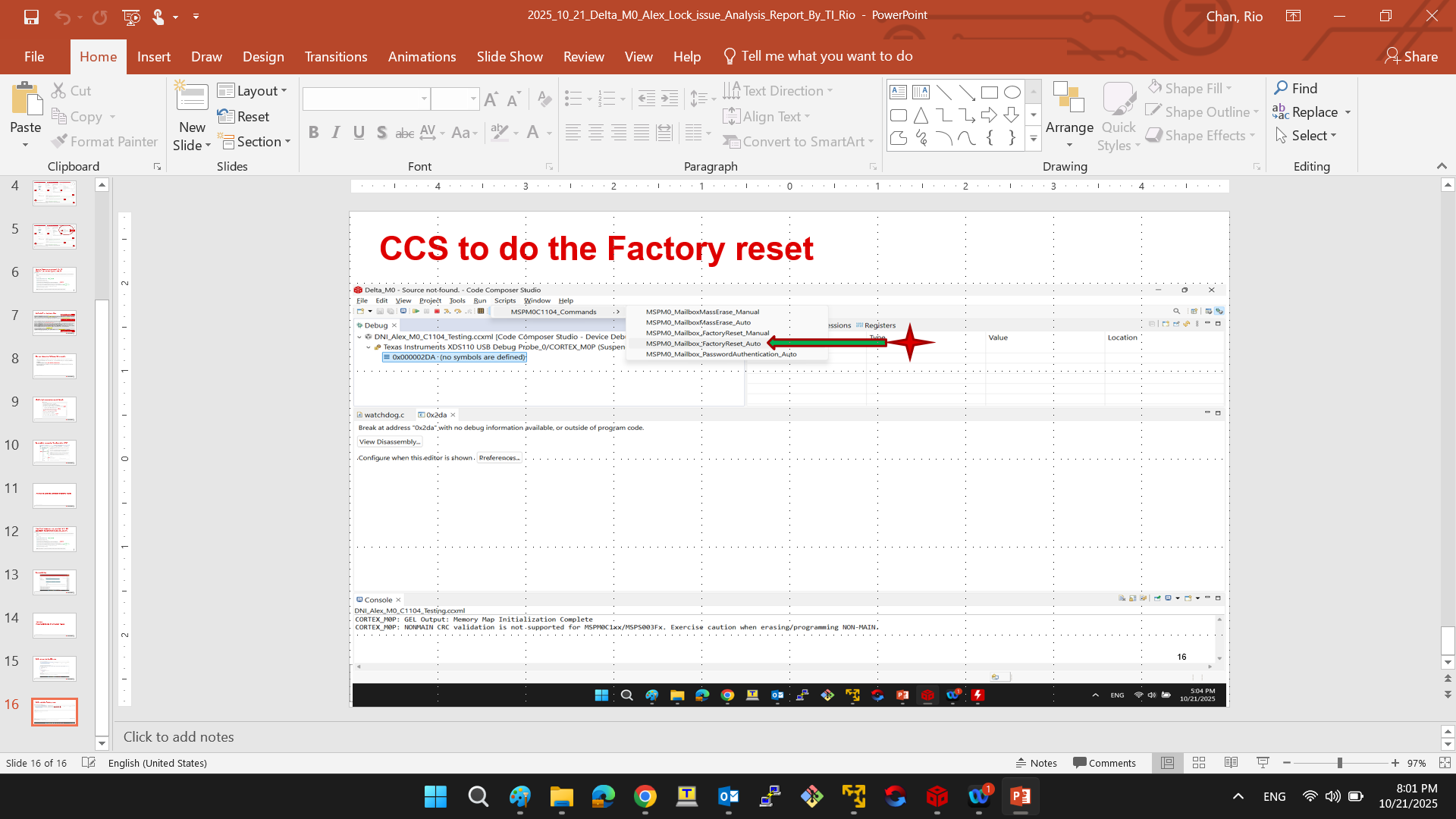
Task: Click the Comments button in status bar
Action: (x=1104, y=763)
